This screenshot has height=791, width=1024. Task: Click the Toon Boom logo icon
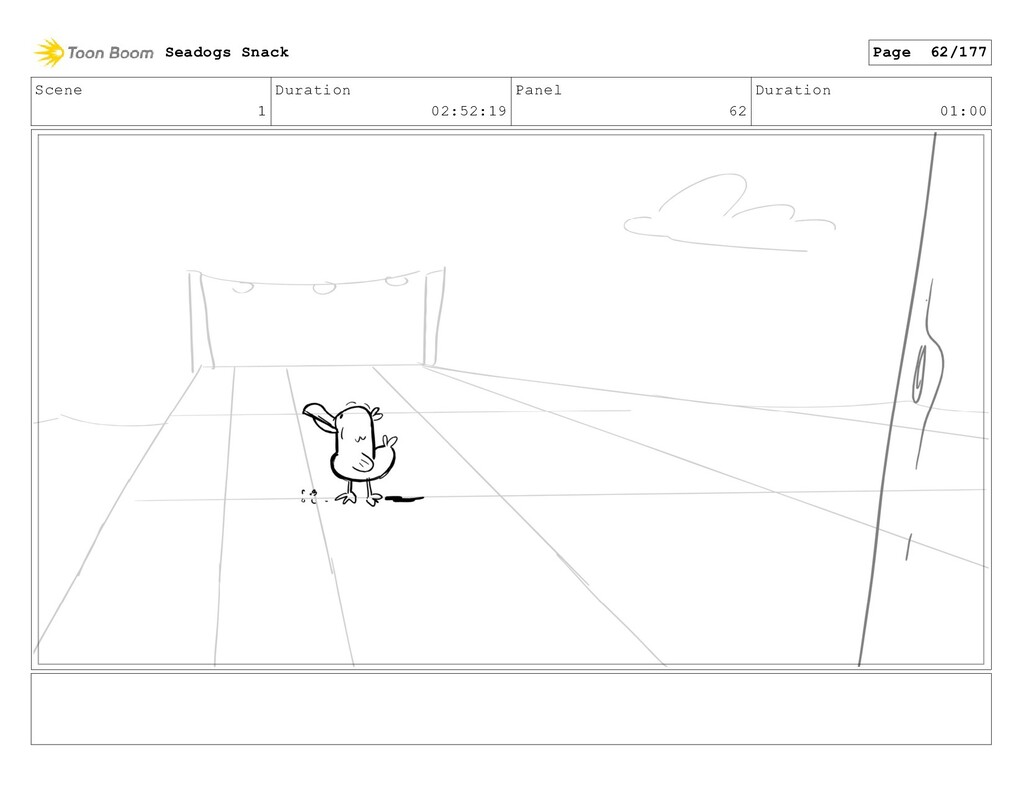point(49,53)
